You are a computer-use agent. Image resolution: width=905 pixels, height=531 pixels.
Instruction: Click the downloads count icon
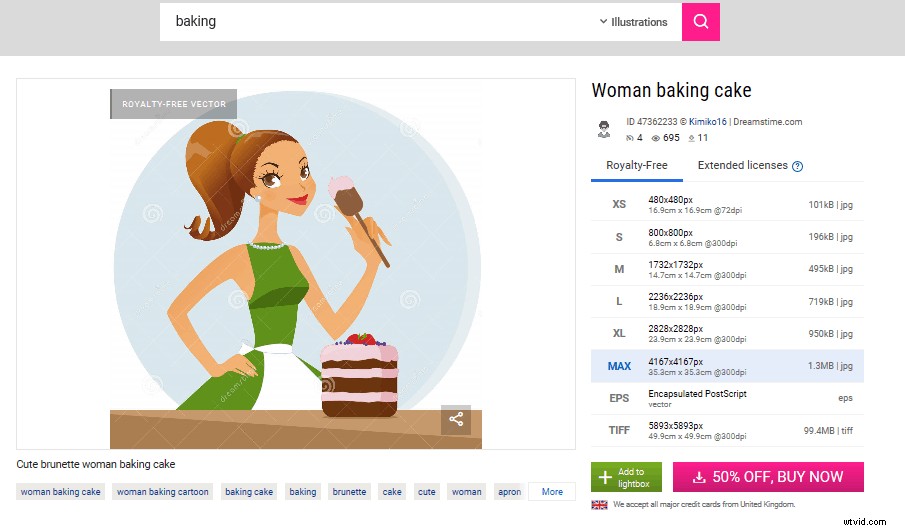point(690,138)
